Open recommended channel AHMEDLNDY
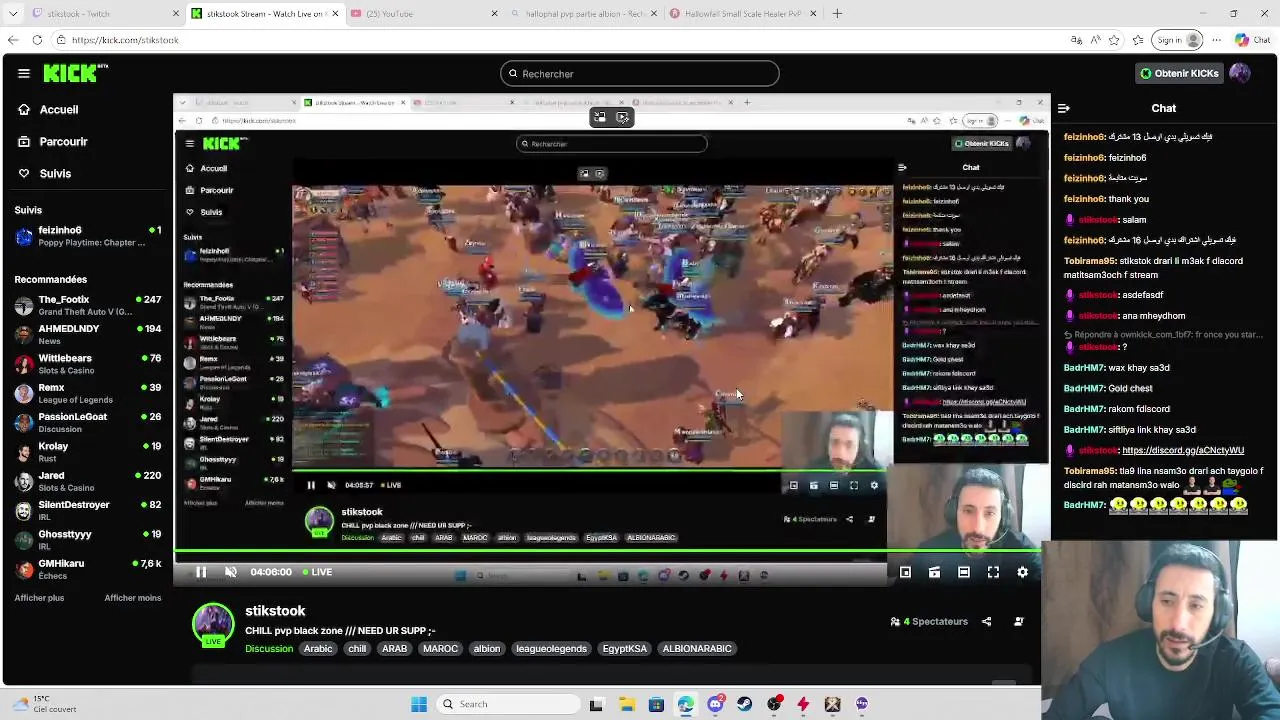 88,335
